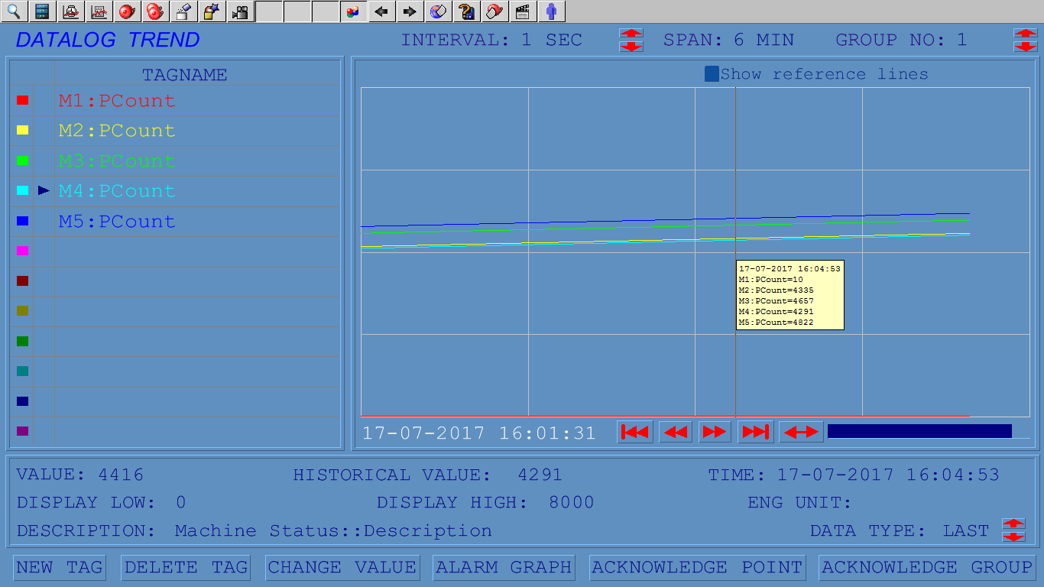Click the cyan swatch beside M4:PCount
Screen dimensions: 1044x587
pyautogui.click(x=23, y=190)
